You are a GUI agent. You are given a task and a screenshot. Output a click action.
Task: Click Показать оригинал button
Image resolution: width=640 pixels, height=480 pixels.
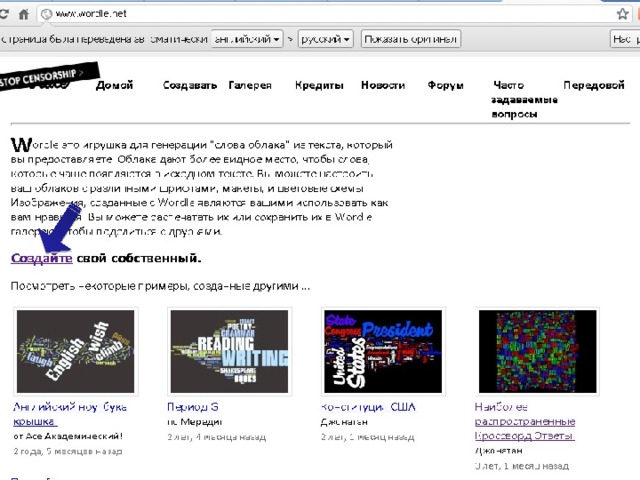[411, 39]
